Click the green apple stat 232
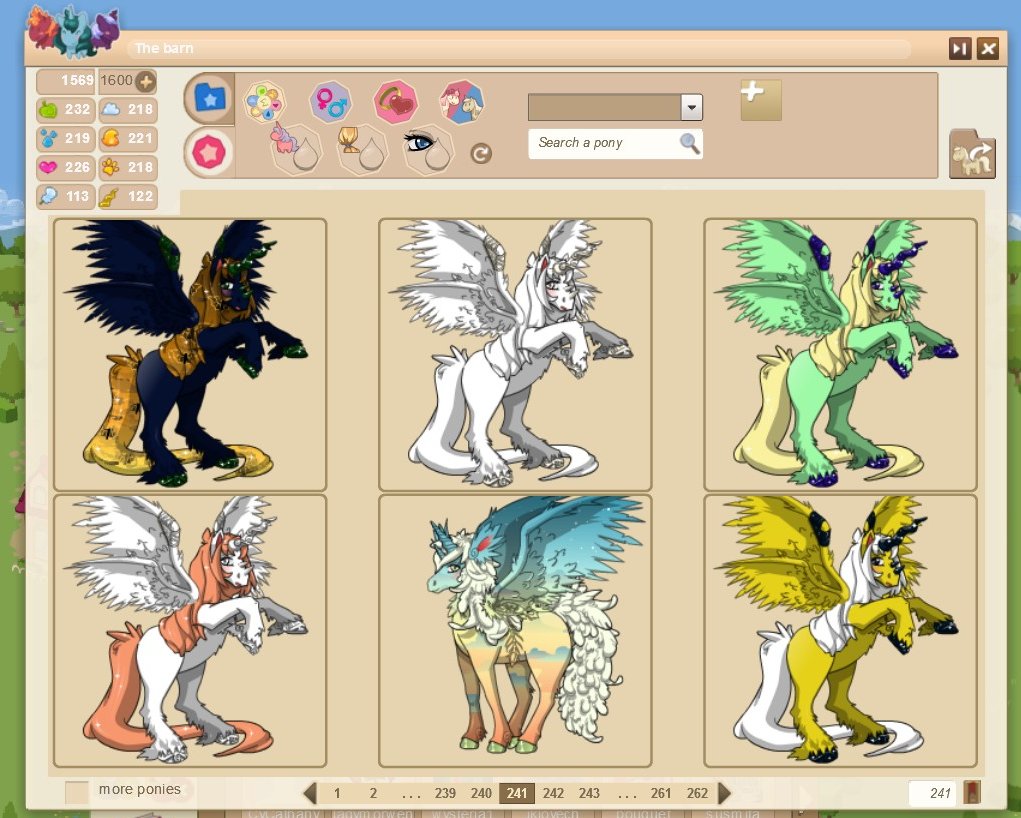This screenshot has width=1021, height=818. pyautogui.click(x=66, y=109)
